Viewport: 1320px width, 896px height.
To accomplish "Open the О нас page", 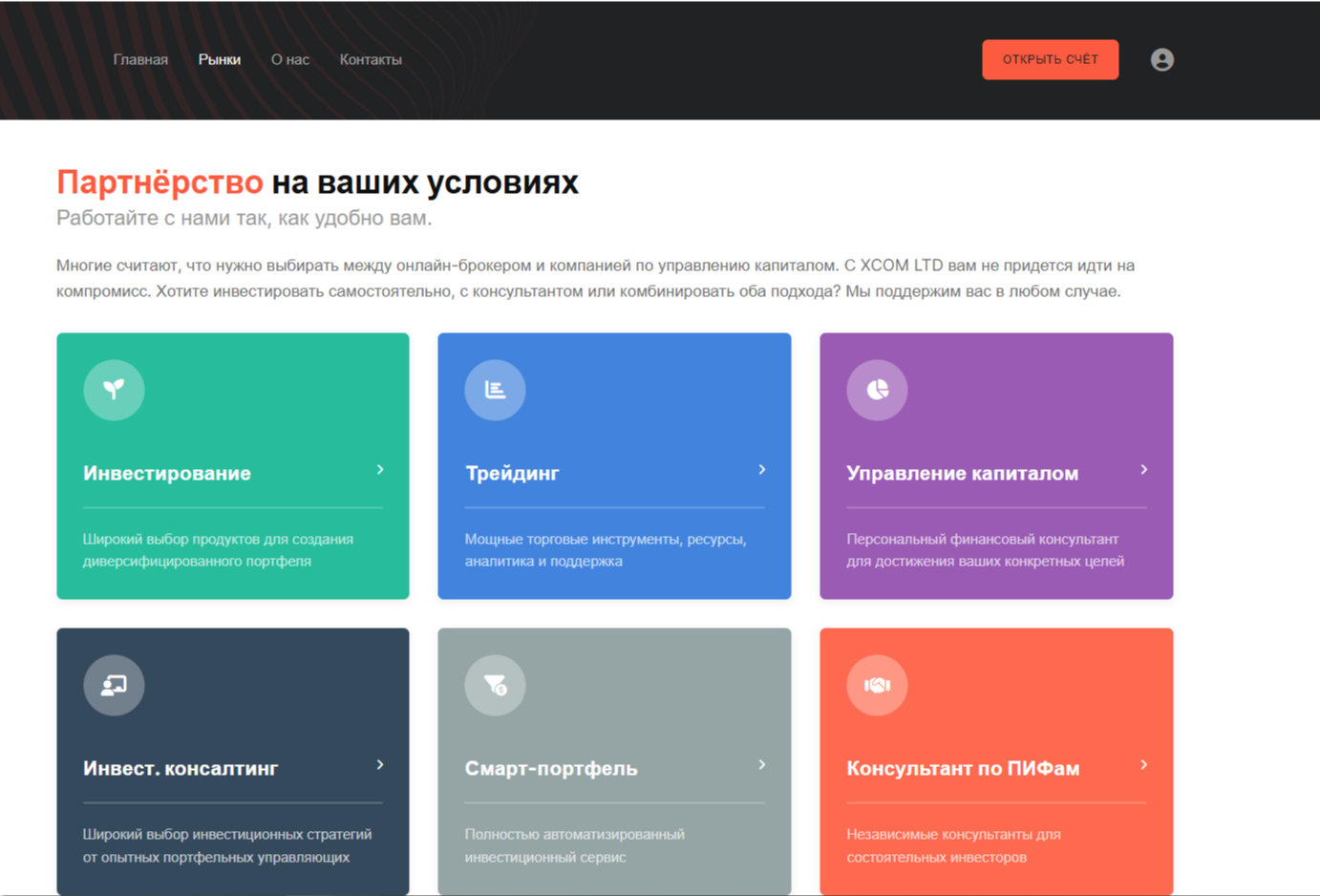I will pos(289,60).
